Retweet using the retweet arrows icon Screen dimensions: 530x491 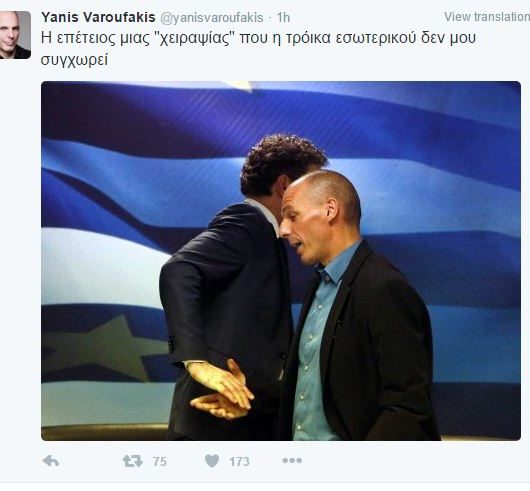click(x=132, y=461)
